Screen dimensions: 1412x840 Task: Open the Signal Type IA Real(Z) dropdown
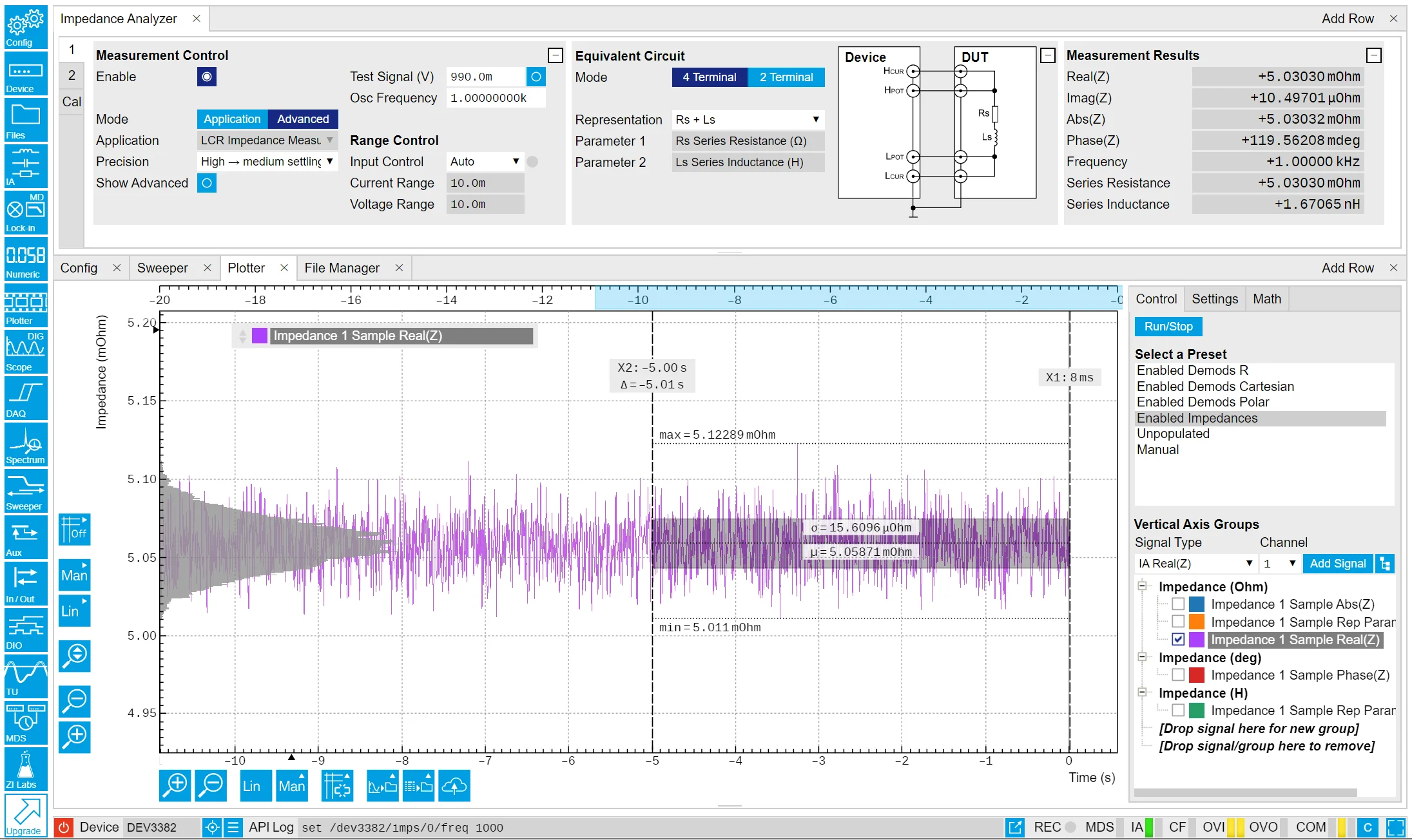tap(1195, 564)
